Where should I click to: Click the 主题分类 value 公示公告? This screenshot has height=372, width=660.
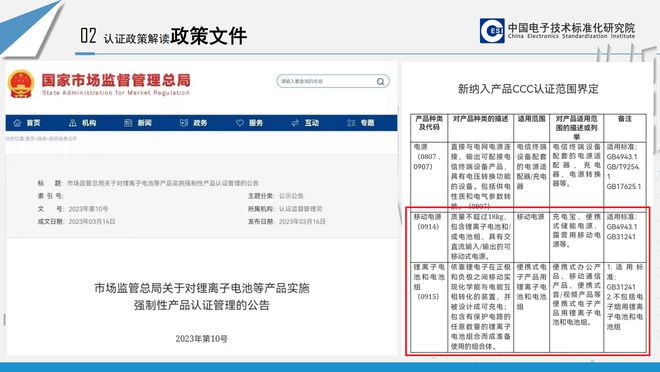click(291, 196)
